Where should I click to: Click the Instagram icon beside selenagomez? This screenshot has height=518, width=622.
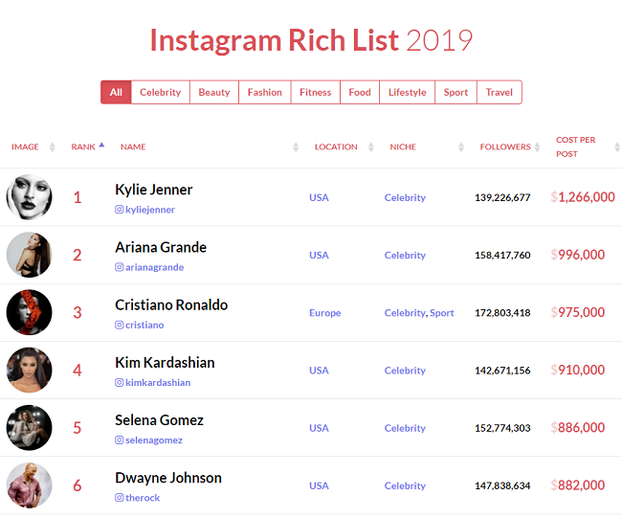(119, 440)
